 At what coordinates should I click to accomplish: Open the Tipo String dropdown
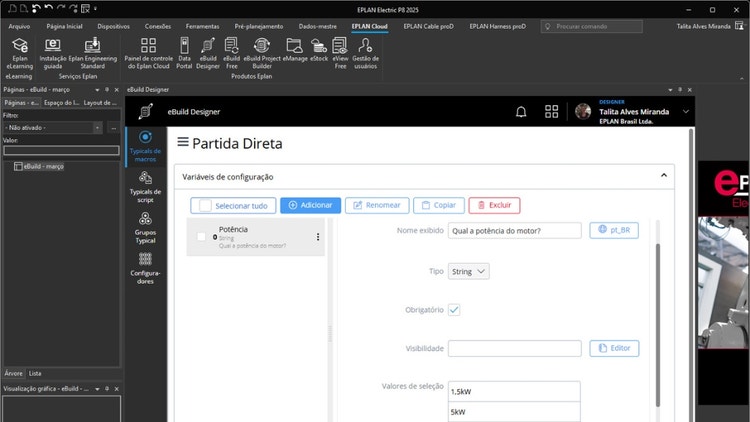(x=468, y=271)
